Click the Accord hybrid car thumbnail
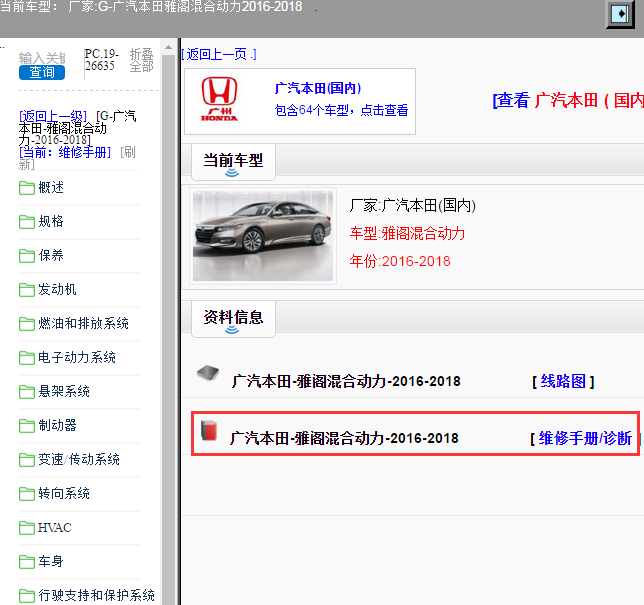 [263, 236]
